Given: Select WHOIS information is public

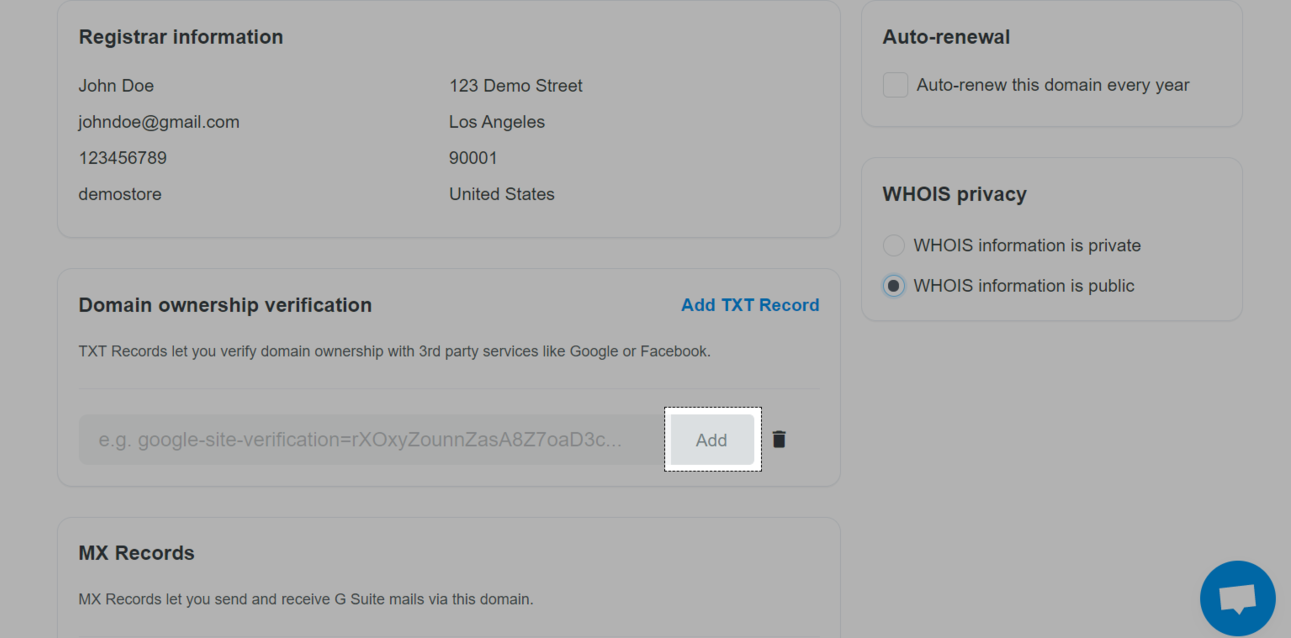Looking at the screenshot, I should [x=894, y=286].
